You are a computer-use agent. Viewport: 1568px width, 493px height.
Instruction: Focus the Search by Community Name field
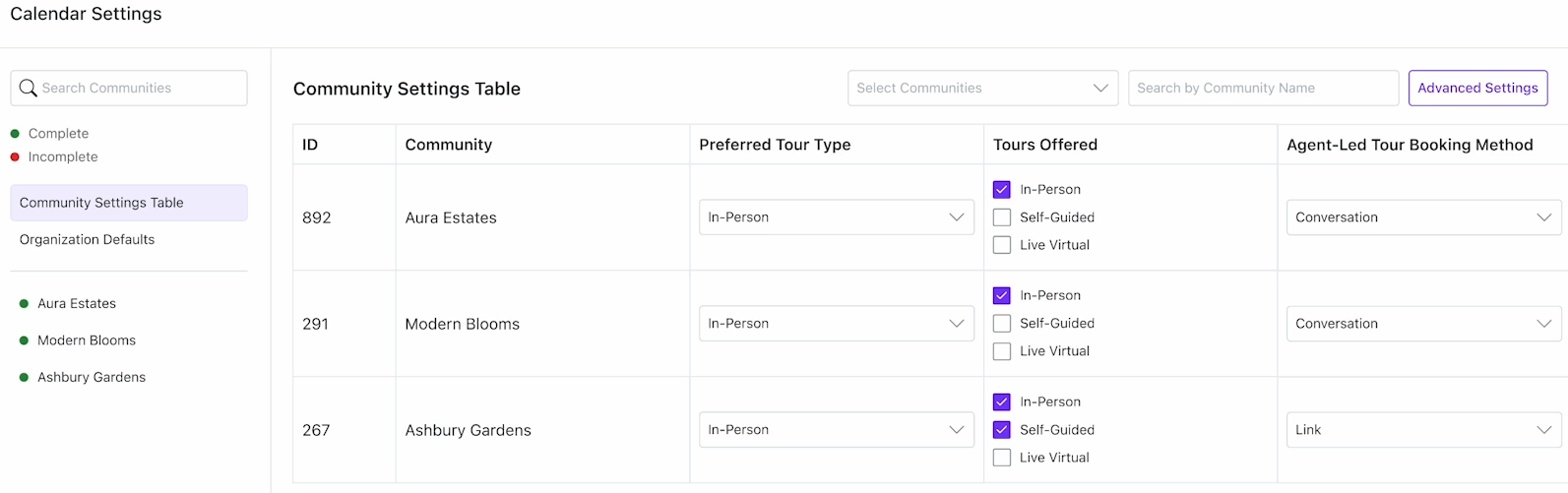(x=1263, y=88)
